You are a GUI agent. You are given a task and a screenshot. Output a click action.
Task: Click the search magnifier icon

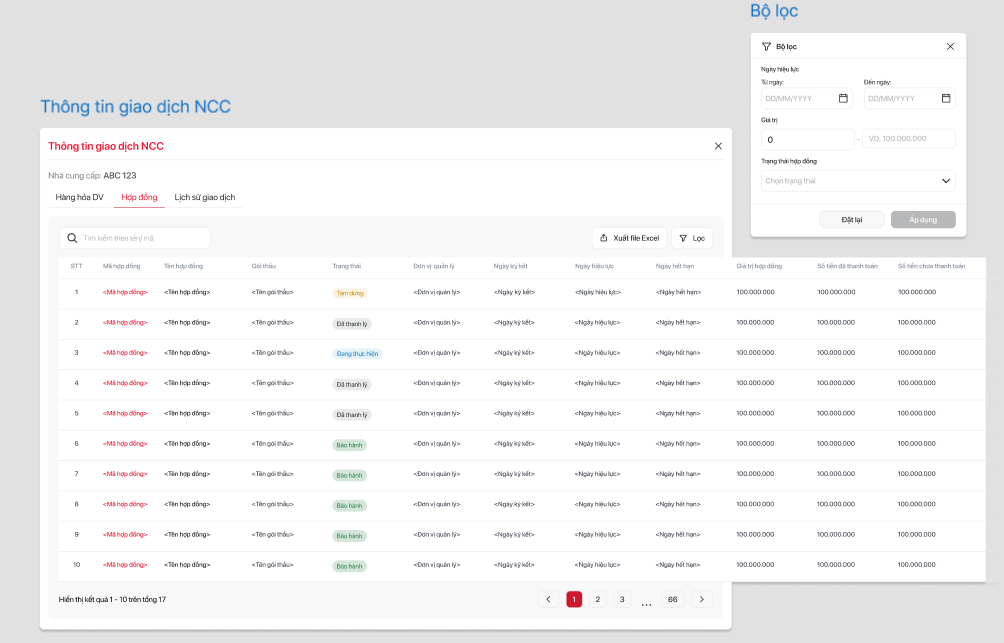point(72,238)
